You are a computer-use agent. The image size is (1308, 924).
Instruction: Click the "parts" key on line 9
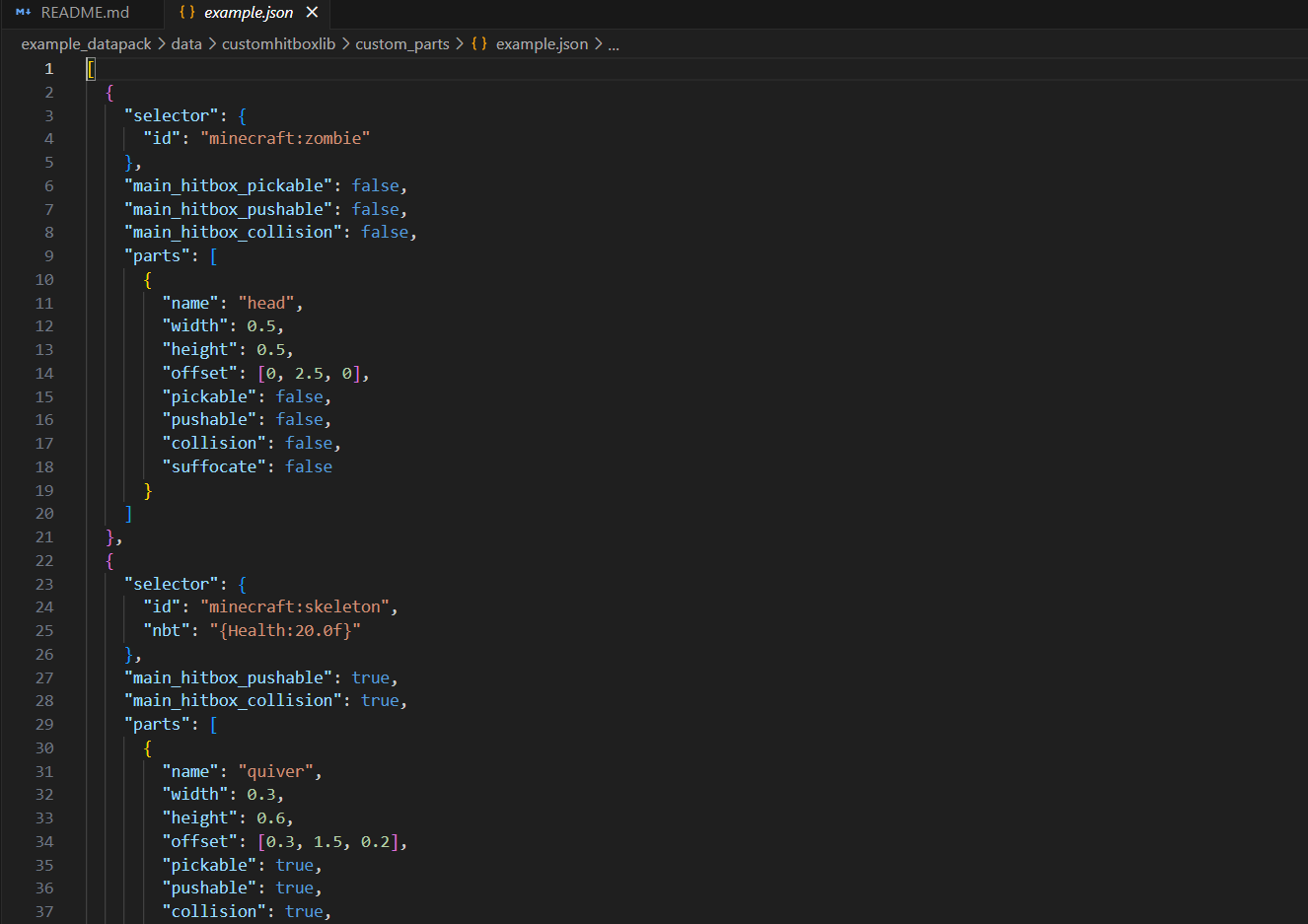(x=158, y=256)
